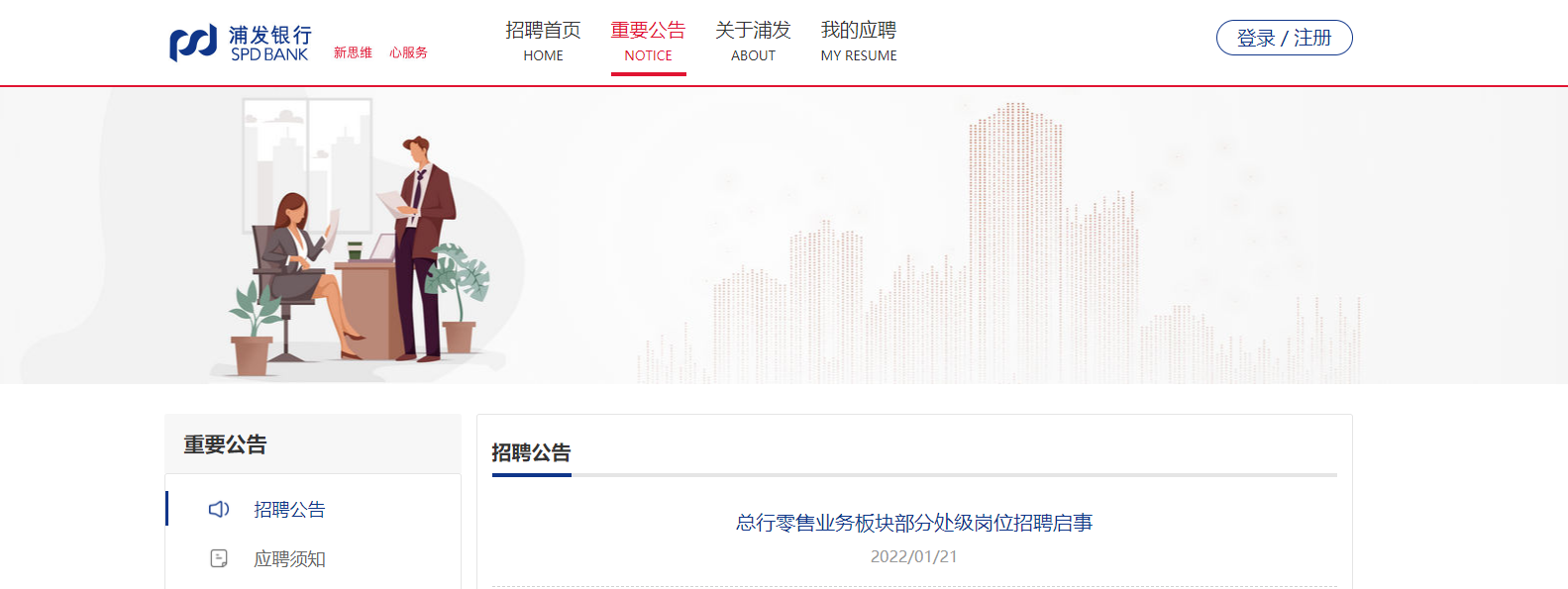The width and height of the screenshot is (1568, 589).
Task: Click the 新思维 slogan text
Action: (353, 52)
